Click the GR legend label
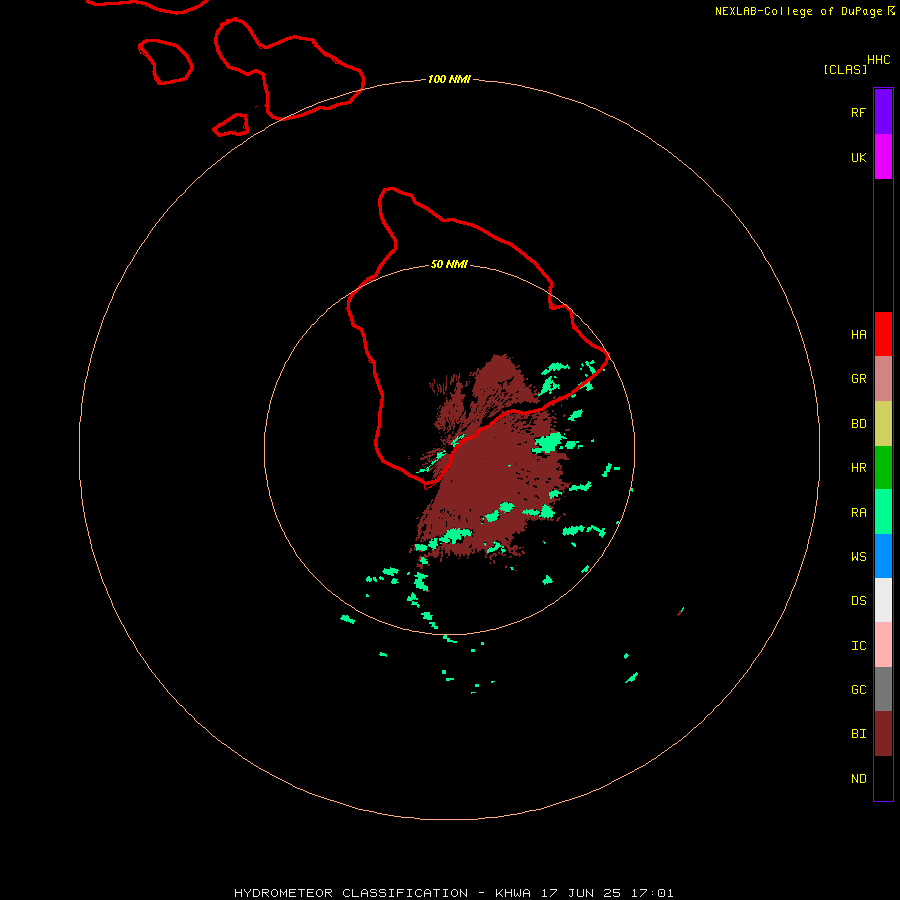Screen dimensions: 900x900 click(858, 379)
